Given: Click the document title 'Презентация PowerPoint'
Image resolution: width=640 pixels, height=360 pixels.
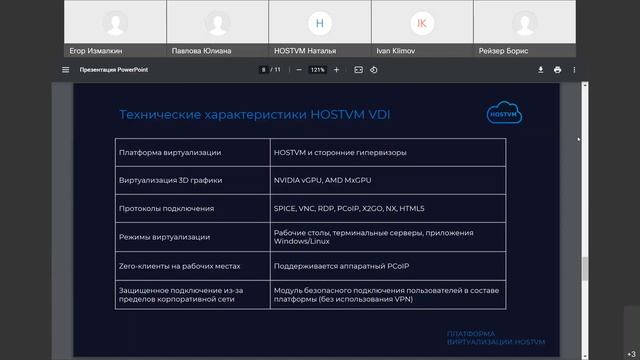Looking at the screenshot, I should tap(114, 70).
